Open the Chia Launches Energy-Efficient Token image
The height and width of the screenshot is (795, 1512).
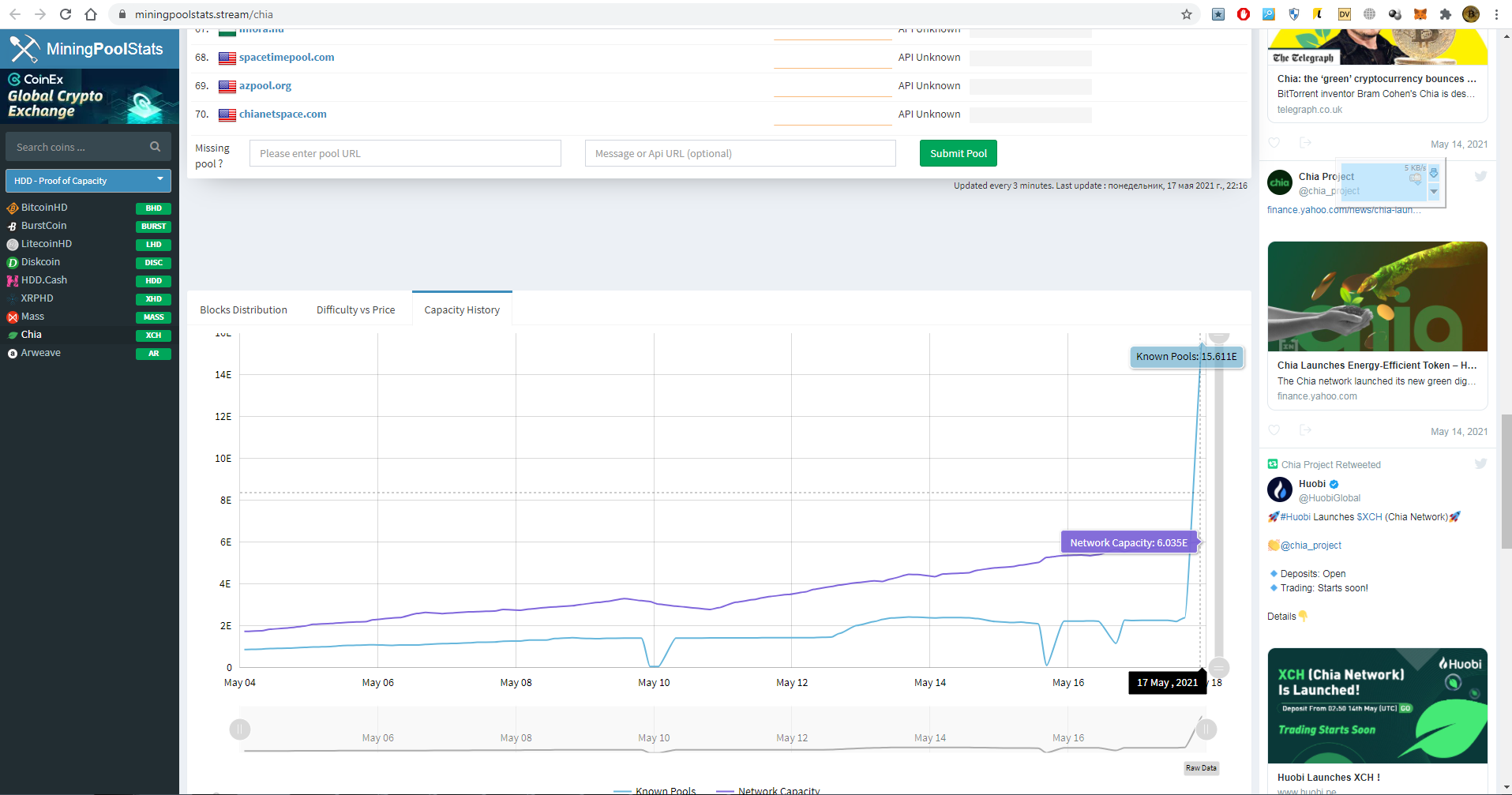tap(1377, 296)
